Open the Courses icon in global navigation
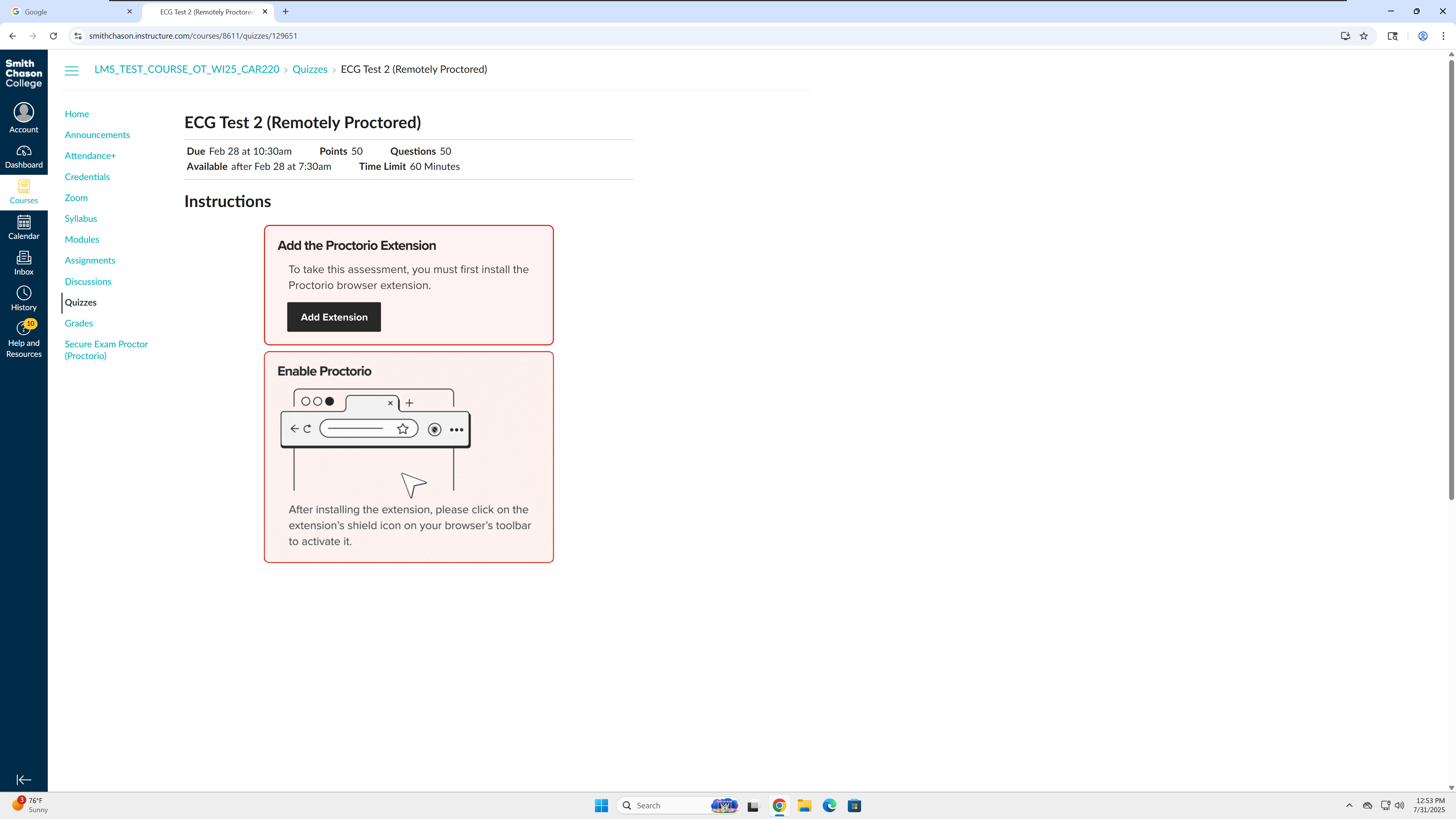 pyautogui.click(x=24, y=193)
